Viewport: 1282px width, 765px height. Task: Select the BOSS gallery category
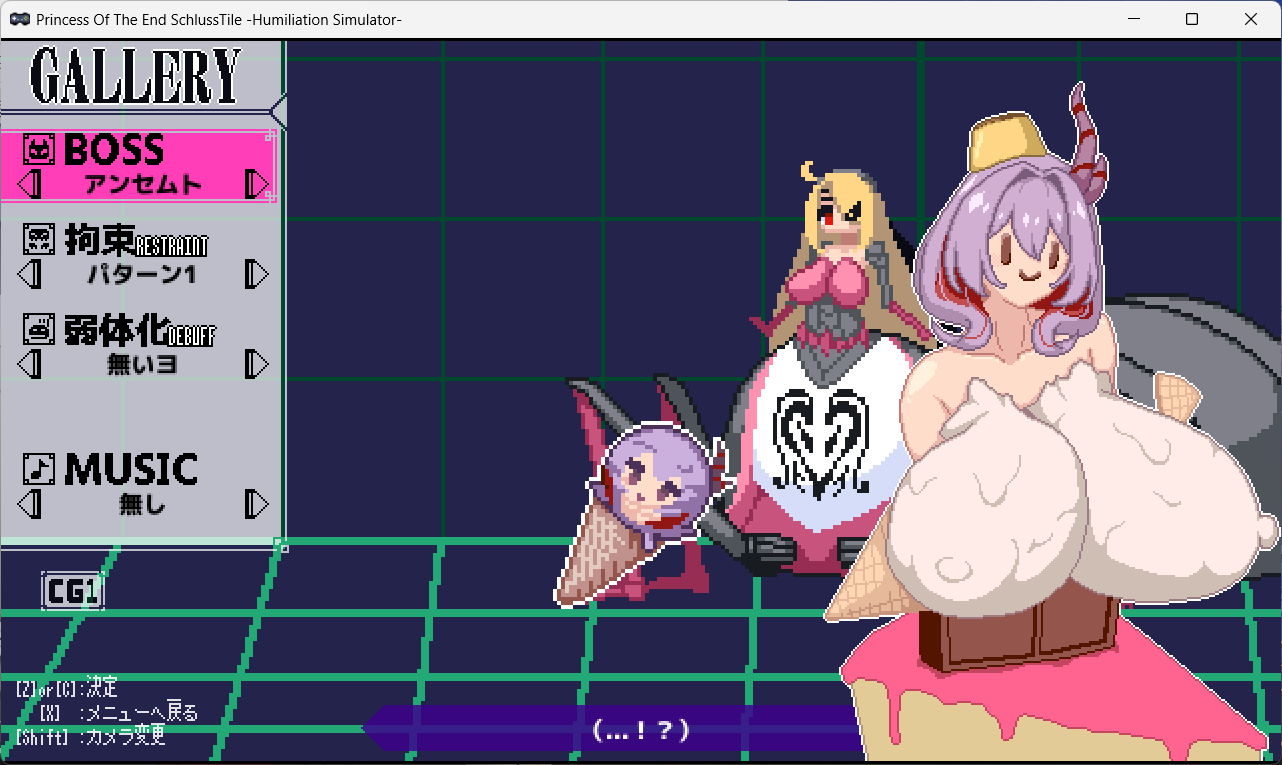click(x=138, y=166)
